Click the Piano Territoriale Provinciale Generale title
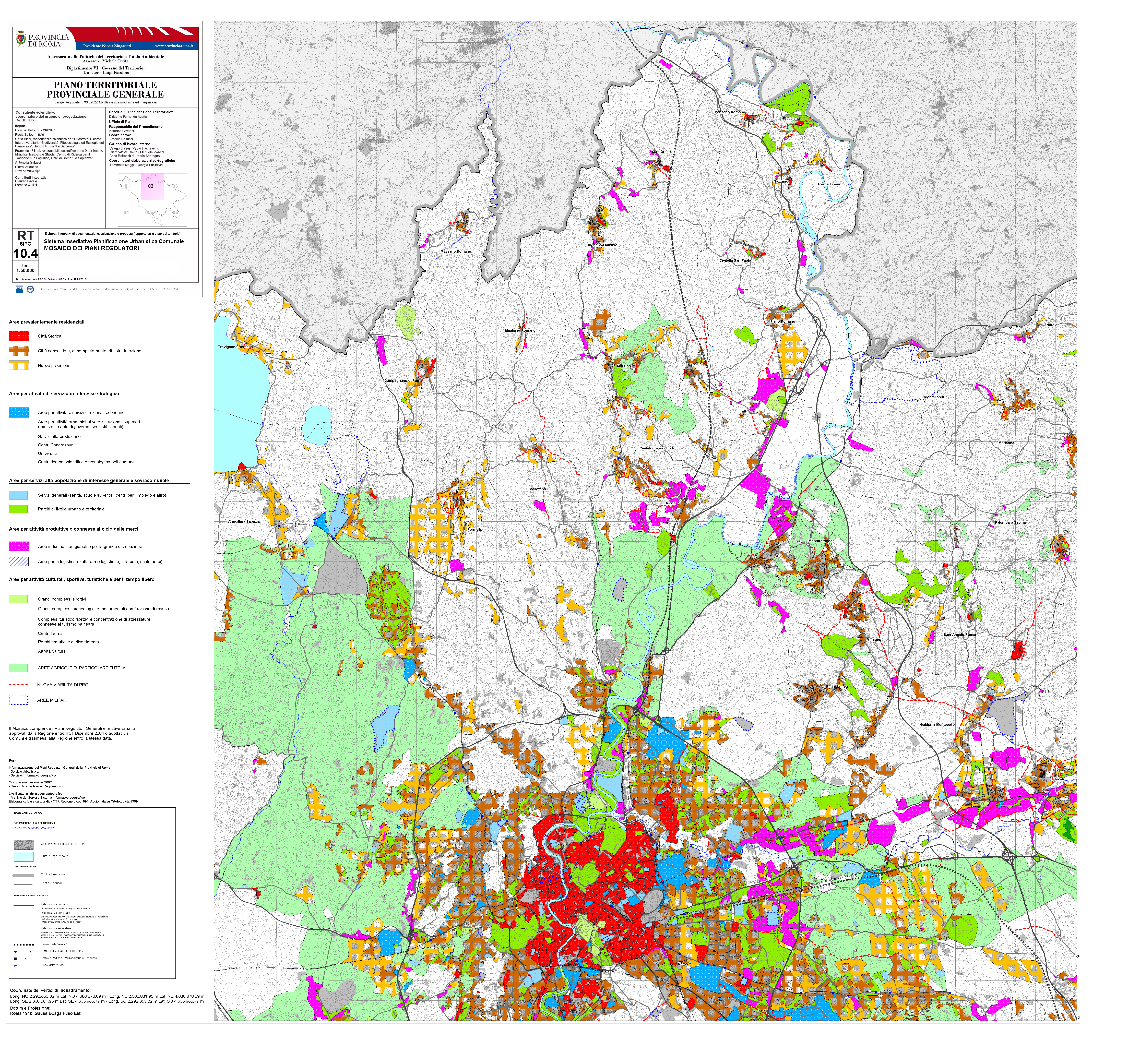The height and width of the screenshot is (1064, 1128). pos(105,90)
